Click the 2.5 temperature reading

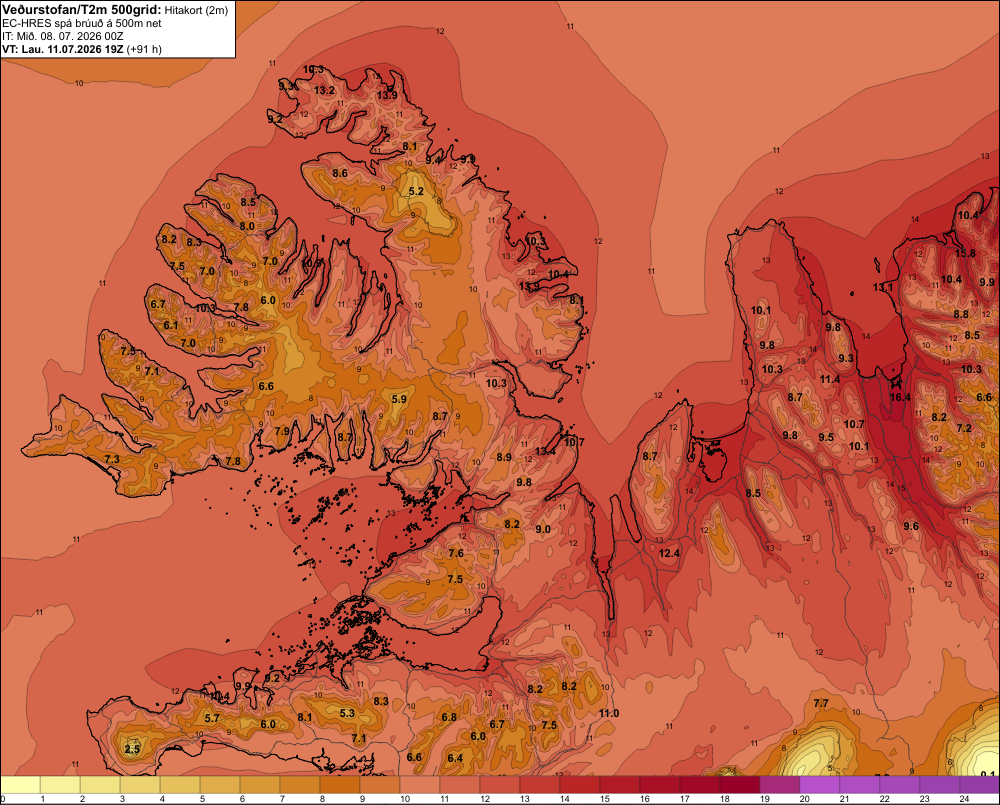(x=132, y=749)
